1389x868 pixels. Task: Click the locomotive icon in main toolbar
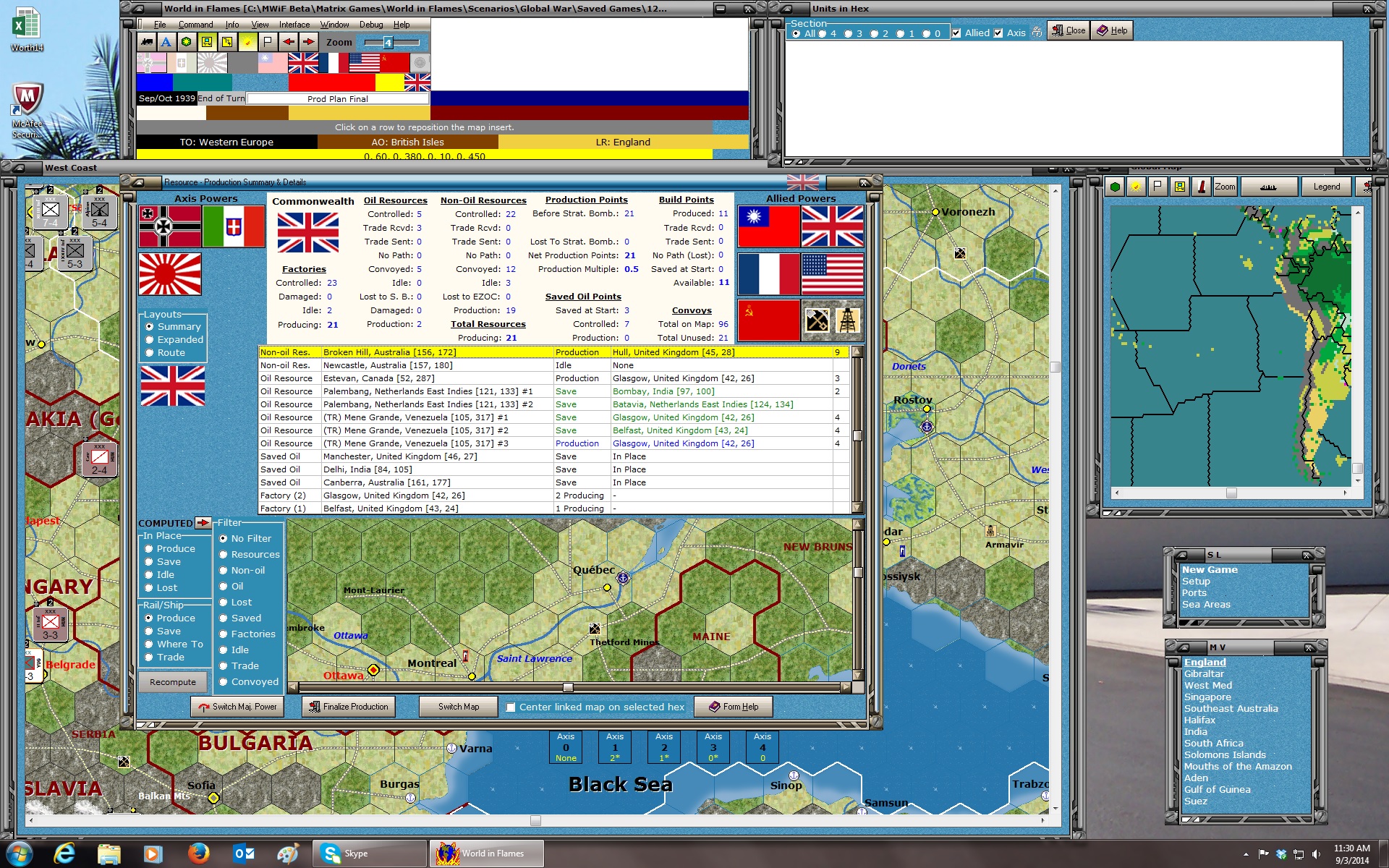click(x=147, y=42)
